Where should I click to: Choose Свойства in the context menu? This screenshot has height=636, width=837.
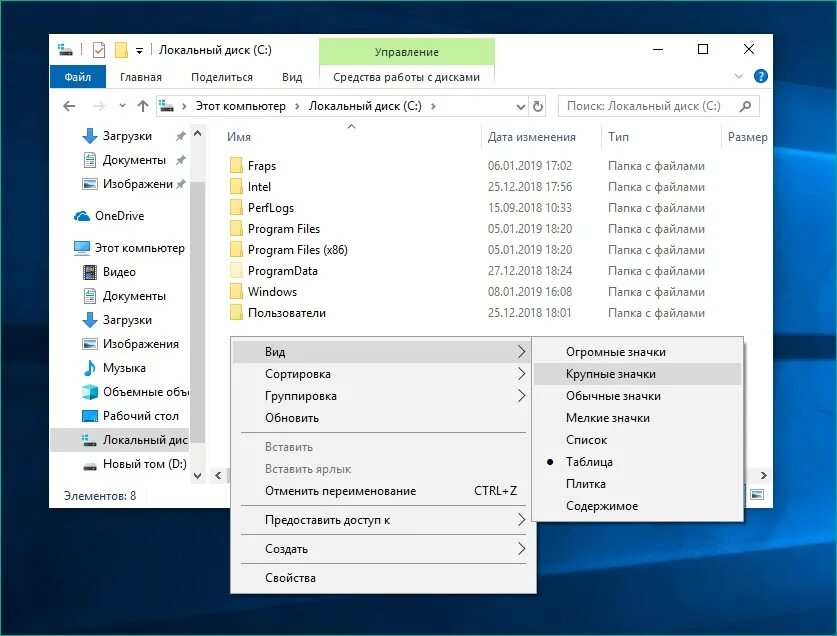click(x=382, y=577)
